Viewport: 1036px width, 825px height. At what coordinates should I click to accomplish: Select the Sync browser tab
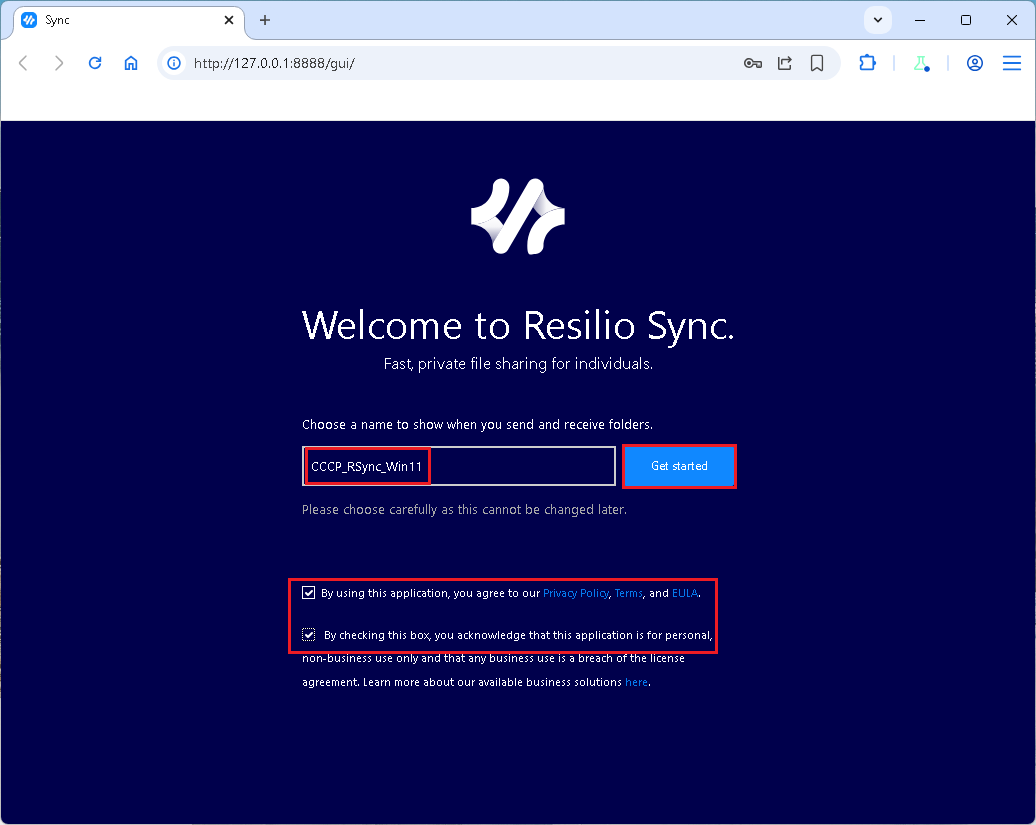click(129, 20)
